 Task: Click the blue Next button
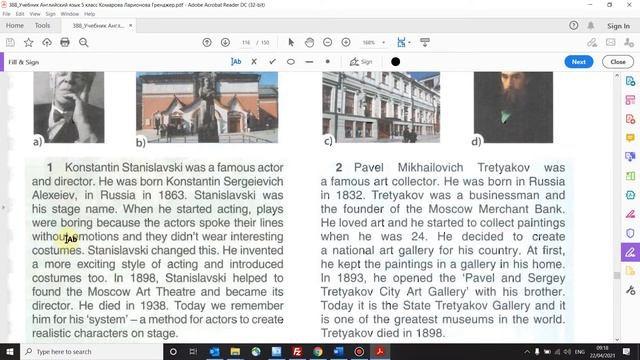coord(579,62)
